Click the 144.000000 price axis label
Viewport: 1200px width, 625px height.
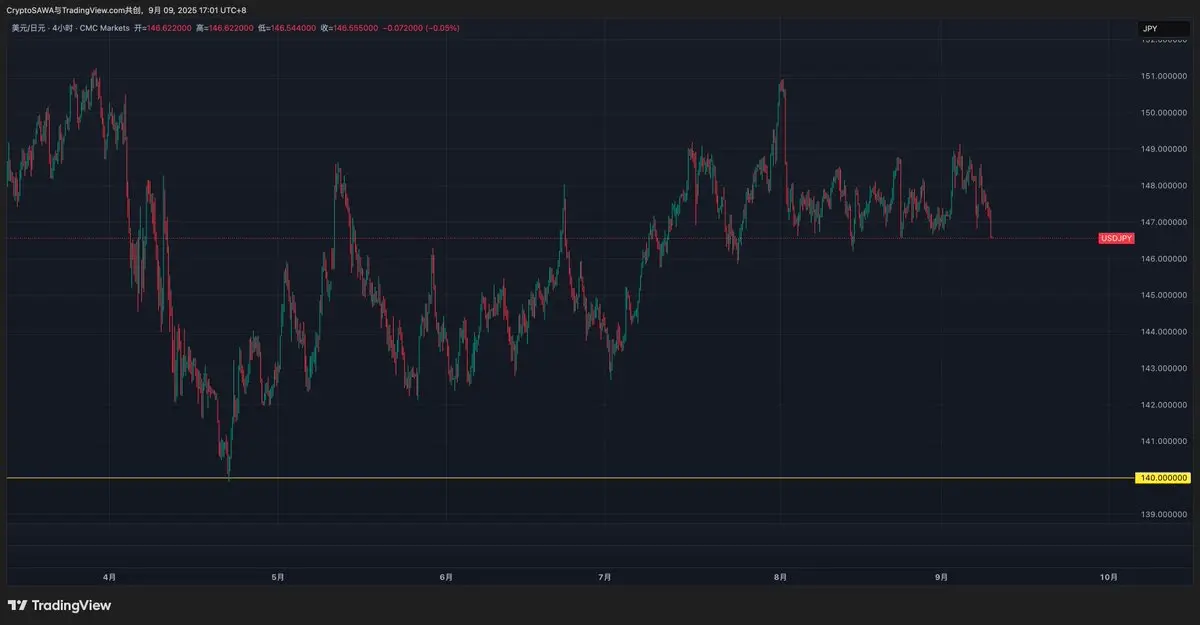(1164, 332)
